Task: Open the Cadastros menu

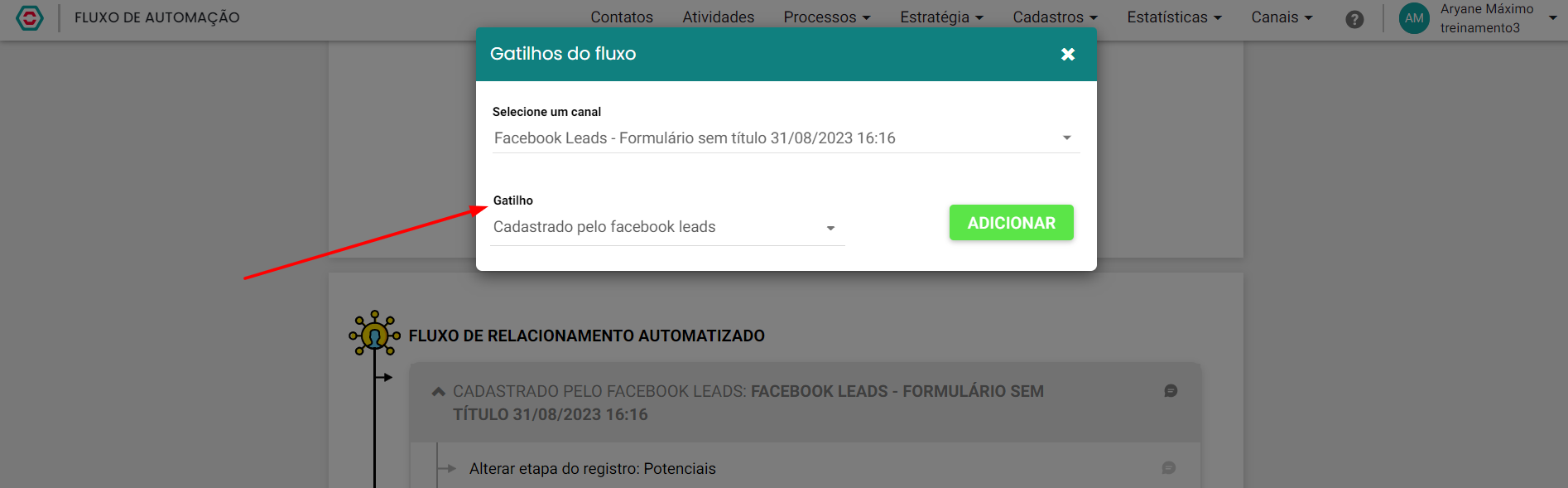Action: (x=1055, y=17)
